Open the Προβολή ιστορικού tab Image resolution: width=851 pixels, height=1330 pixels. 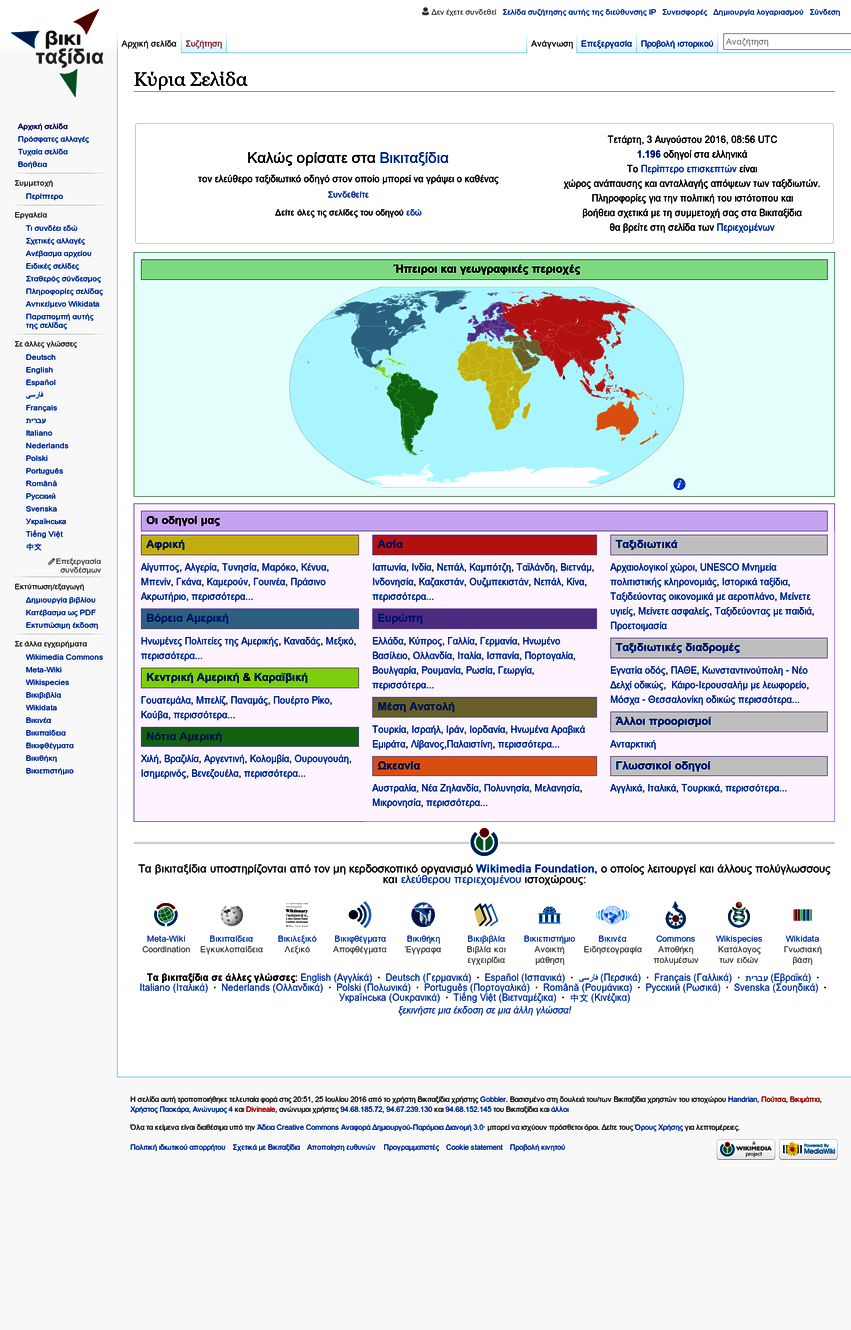point(677,44)
